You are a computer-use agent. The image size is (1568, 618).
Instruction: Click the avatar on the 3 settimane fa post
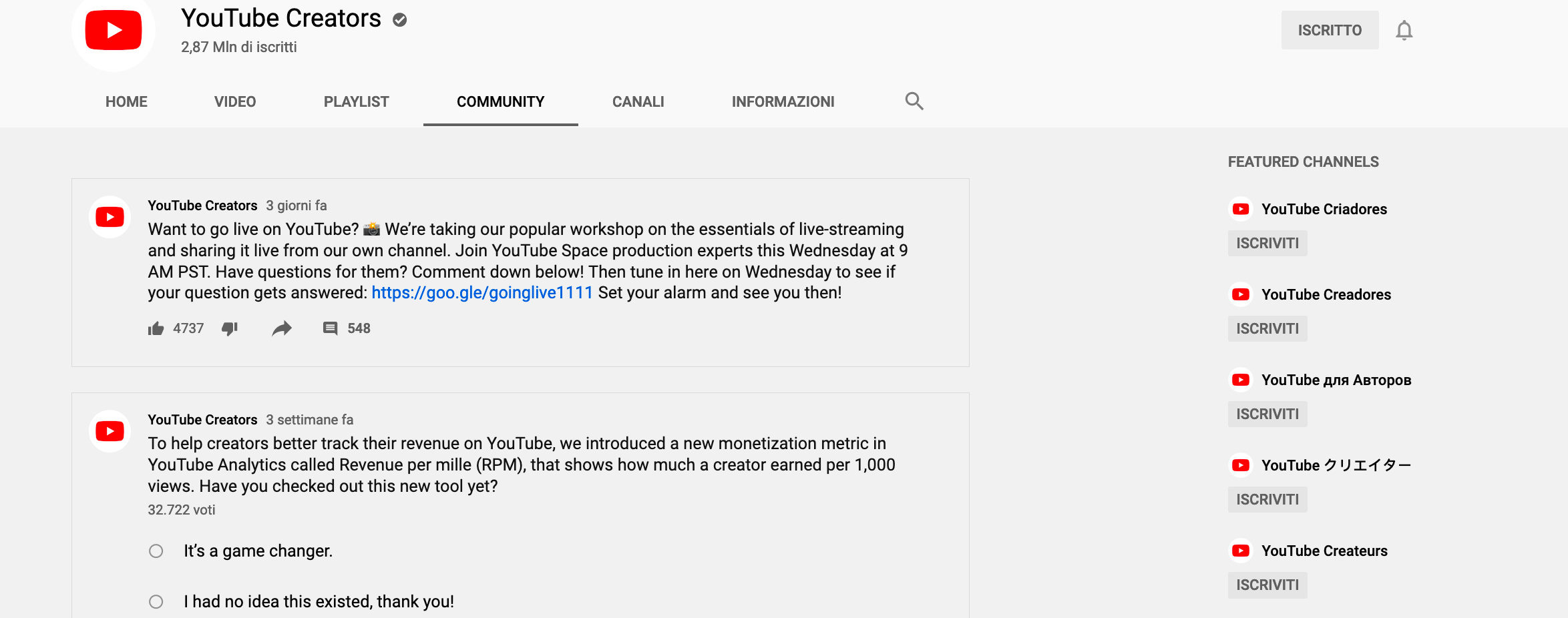(110, 431)
